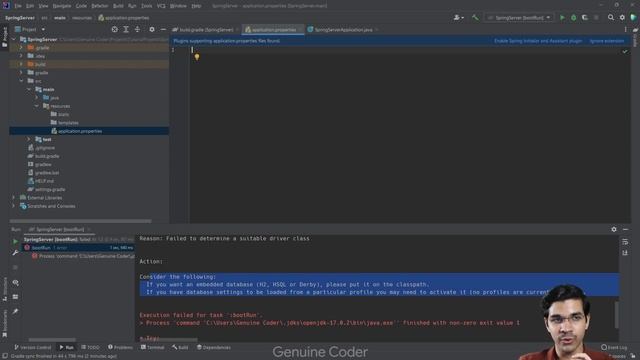Open the Event Log
The width and height of the screenshot is (640, 360).
[614, 347]
